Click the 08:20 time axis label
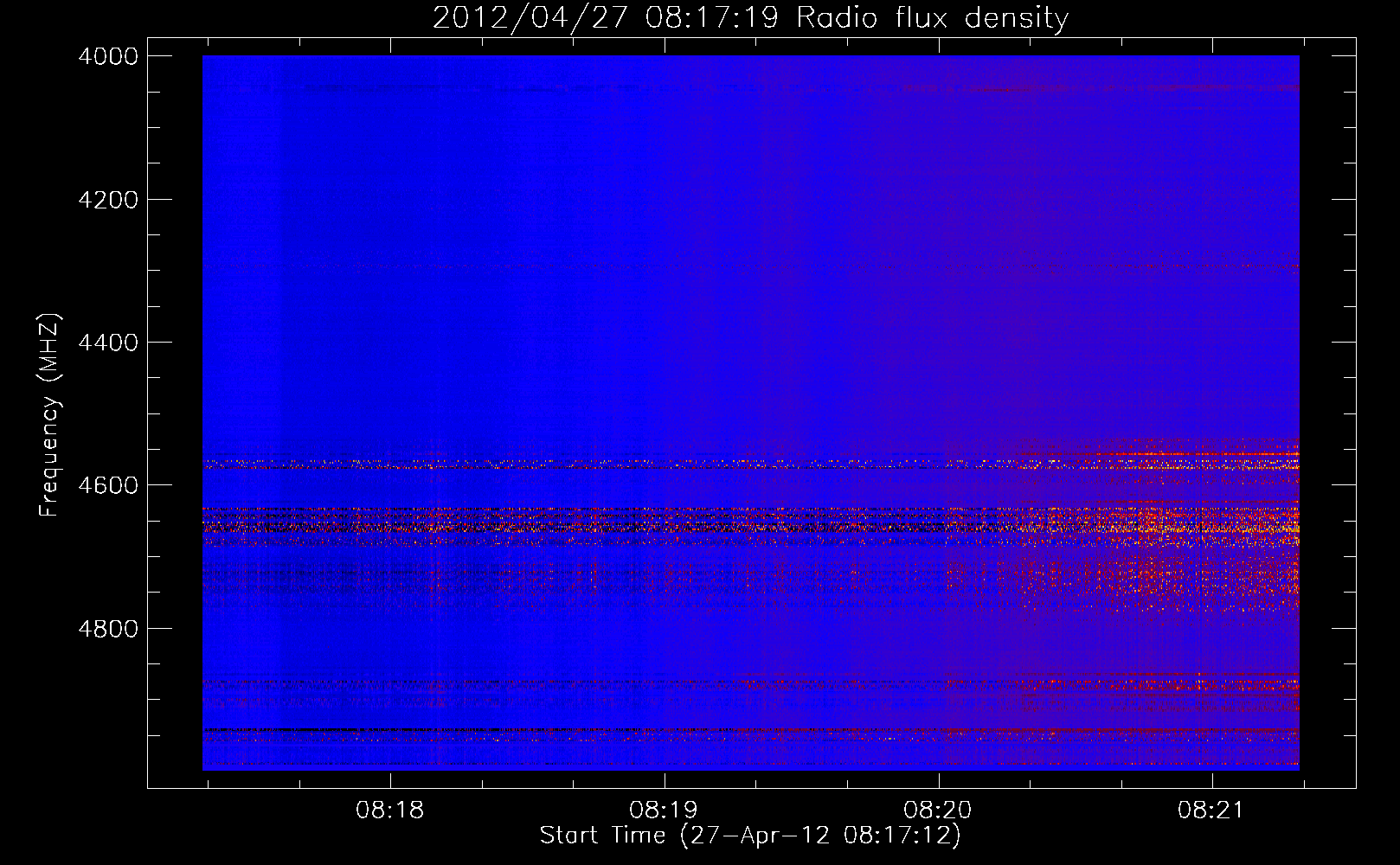Image resolution: width=1400 pixels, height=865 pixels. [x=938, y=811]
